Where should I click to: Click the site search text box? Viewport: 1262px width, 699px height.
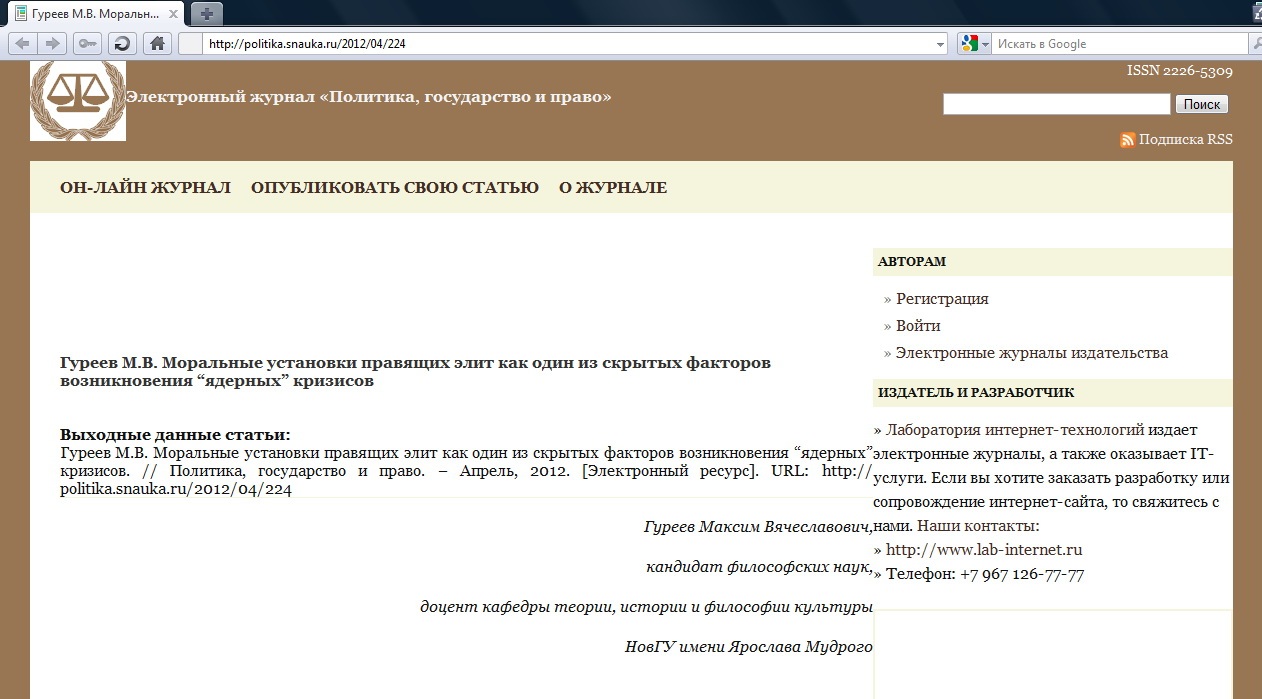[x=1056, y=104]
